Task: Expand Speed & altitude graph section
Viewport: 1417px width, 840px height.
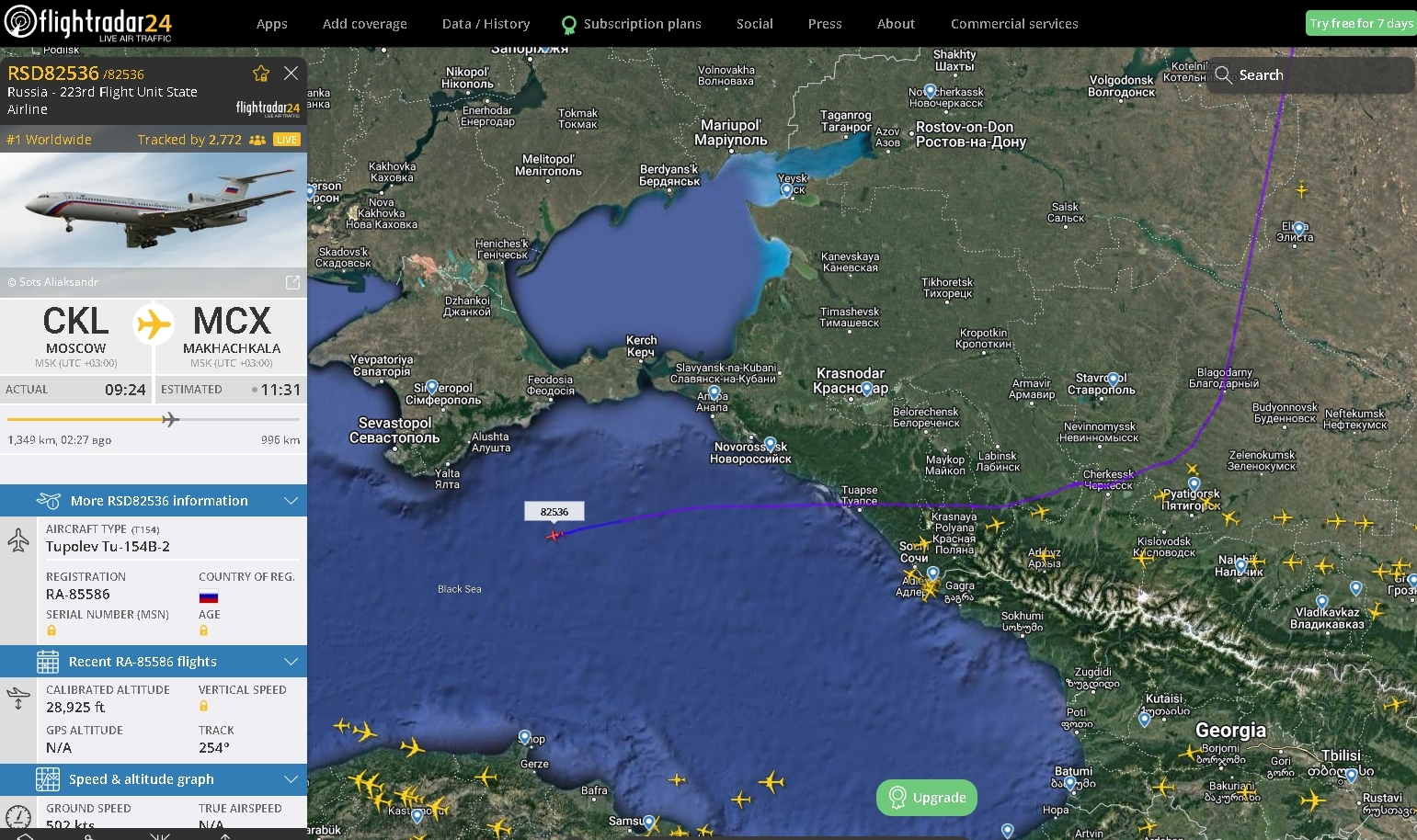Action: point(154,779)
